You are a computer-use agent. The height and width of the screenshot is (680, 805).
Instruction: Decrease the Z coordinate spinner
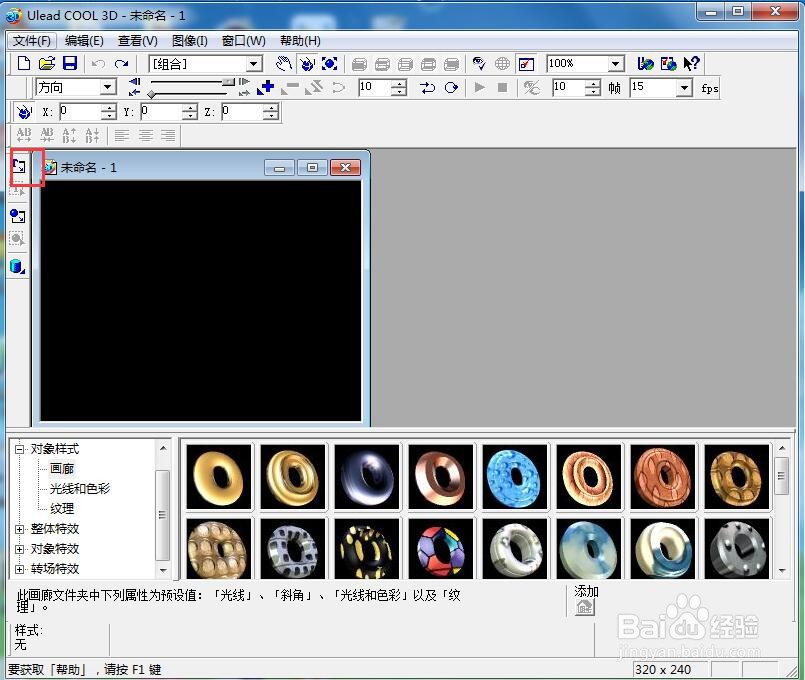[x=271, y=116]
